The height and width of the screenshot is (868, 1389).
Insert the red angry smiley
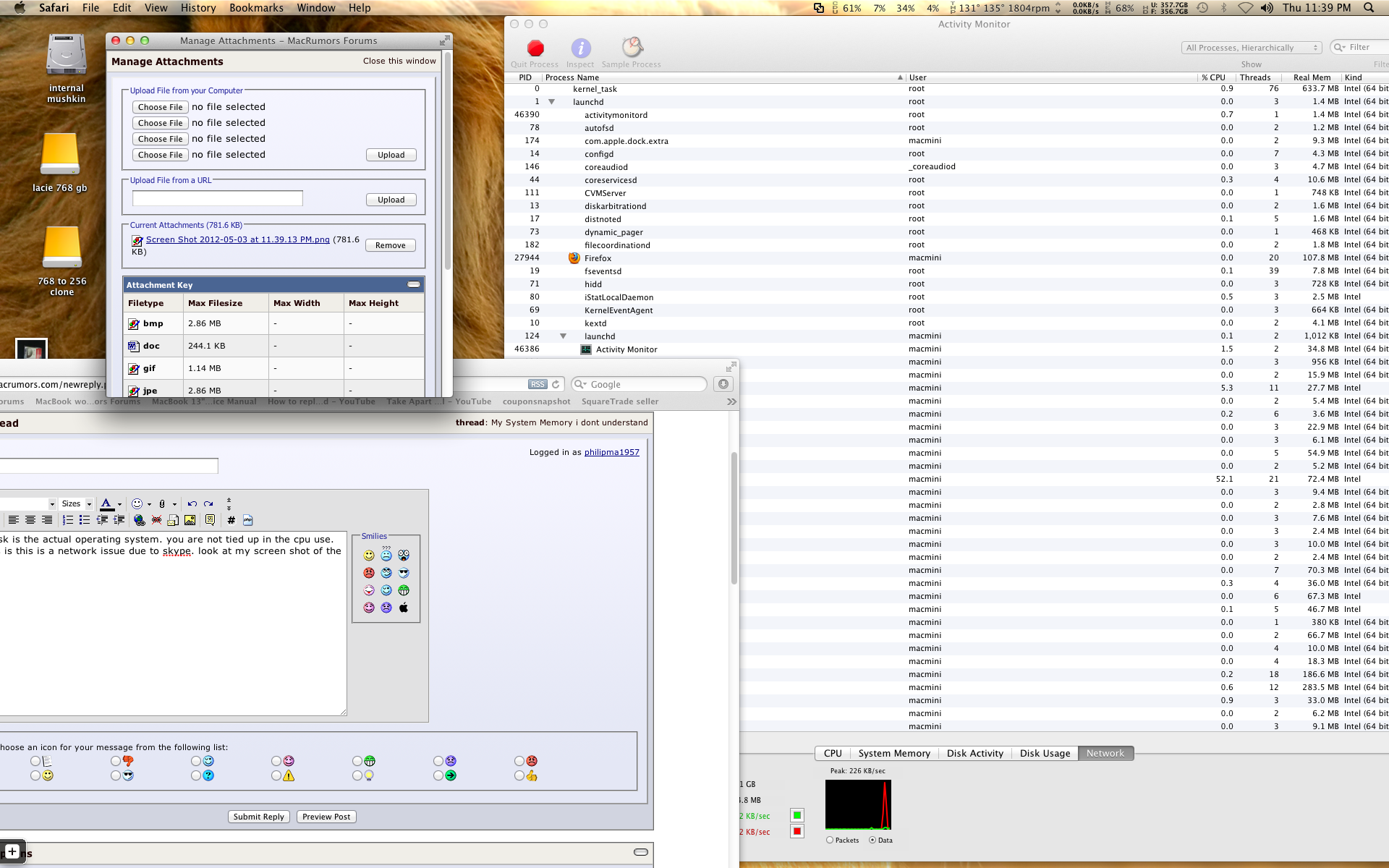(x=369, y=573)
